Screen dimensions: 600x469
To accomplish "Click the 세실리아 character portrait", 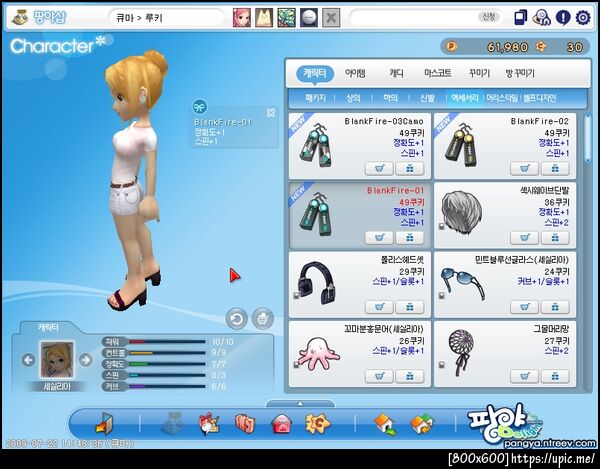I will tap(57, 360).
